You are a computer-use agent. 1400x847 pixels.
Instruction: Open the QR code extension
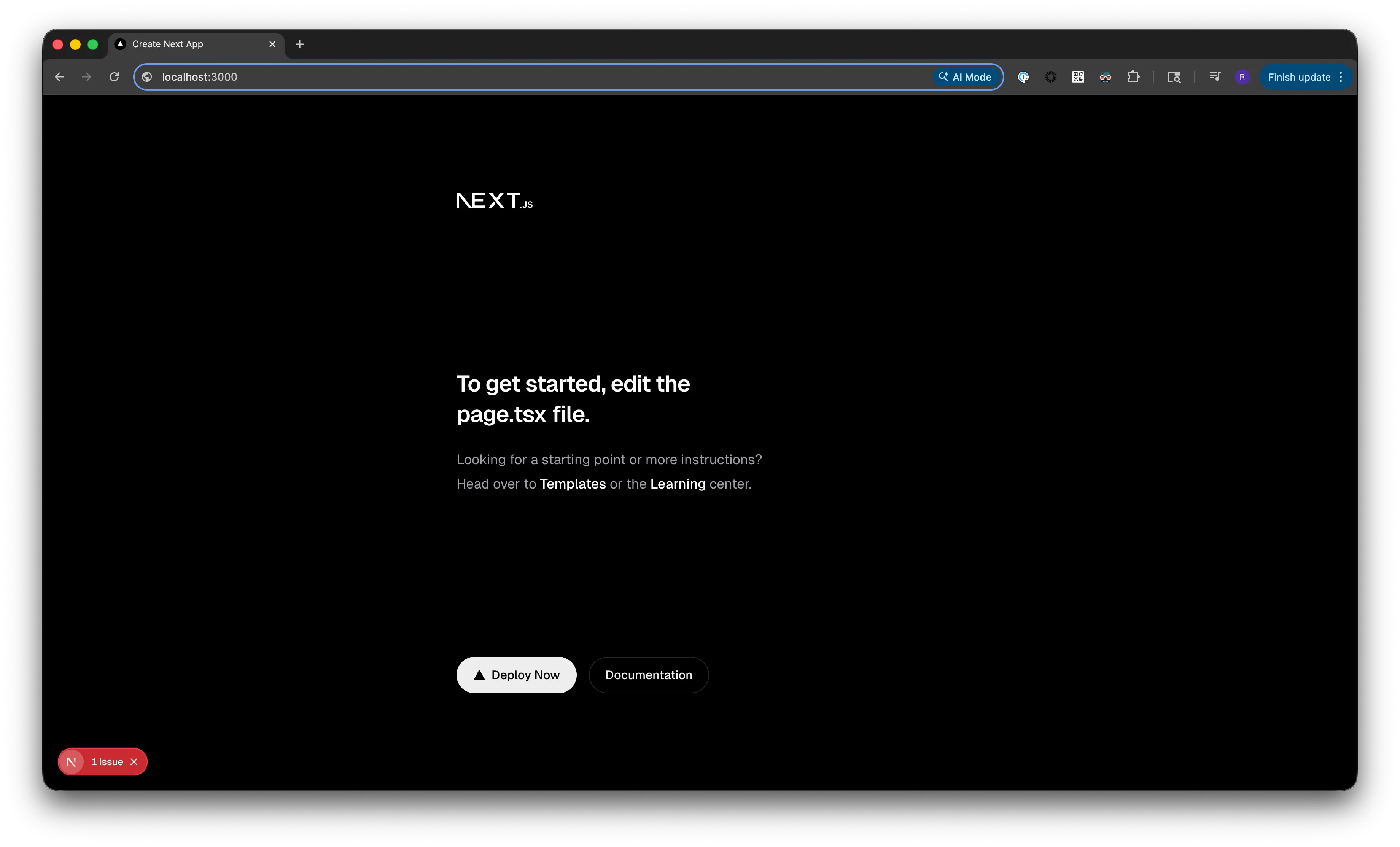[1078, 77]
